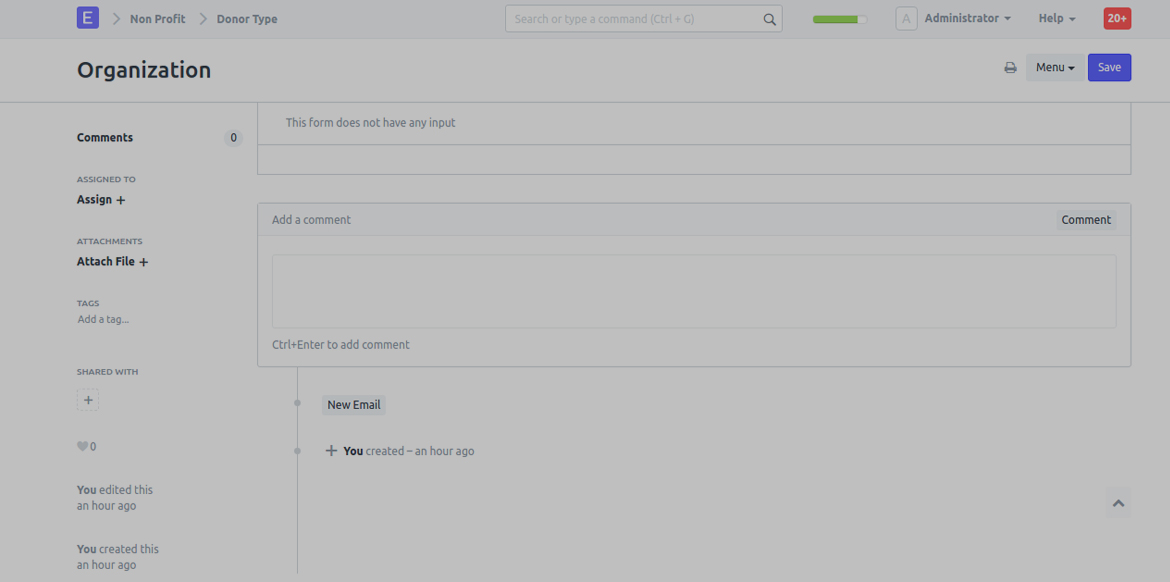The width and height of the screenshot is (1170, 582).
Task: Click the purple E home logo
Action: [88, 18]
